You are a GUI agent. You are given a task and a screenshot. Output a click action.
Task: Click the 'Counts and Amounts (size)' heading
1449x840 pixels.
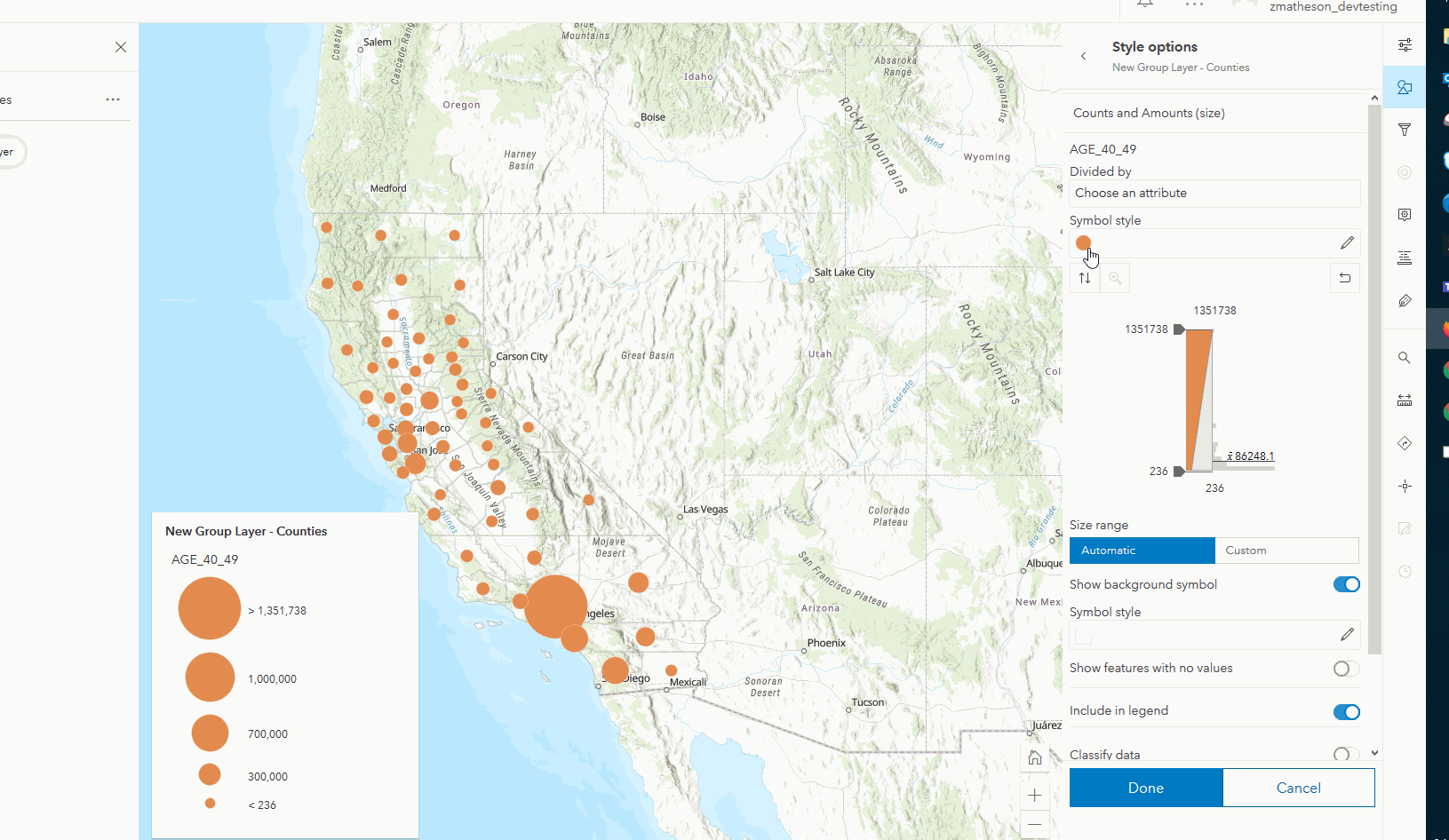[1149, 113]
